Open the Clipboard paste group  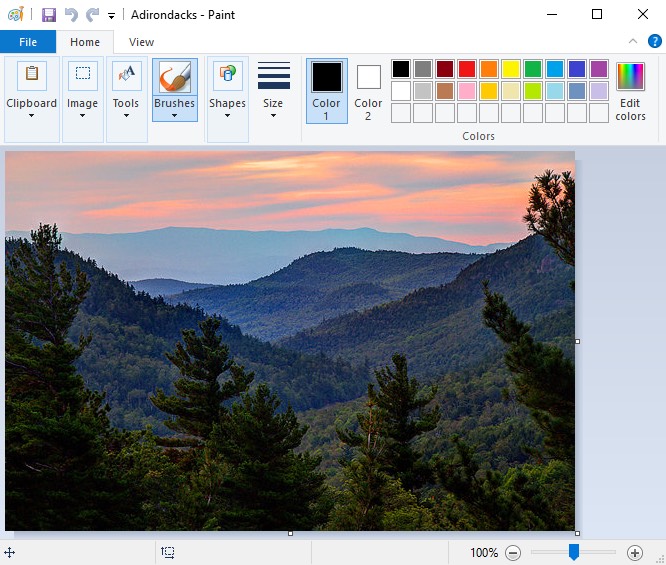(x=31, y=90)
